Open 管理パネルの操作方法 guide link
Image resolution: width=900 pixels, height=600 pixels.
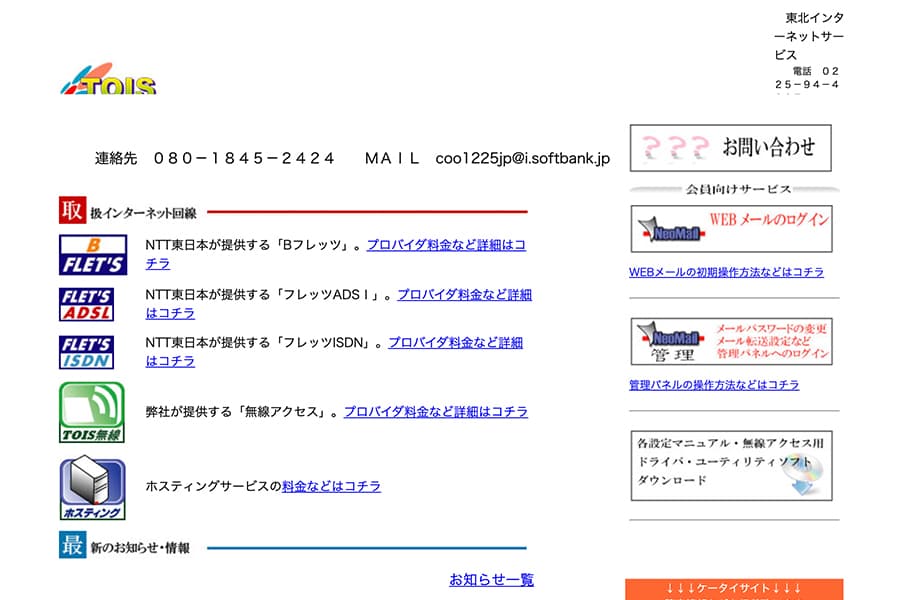[714, 385]
